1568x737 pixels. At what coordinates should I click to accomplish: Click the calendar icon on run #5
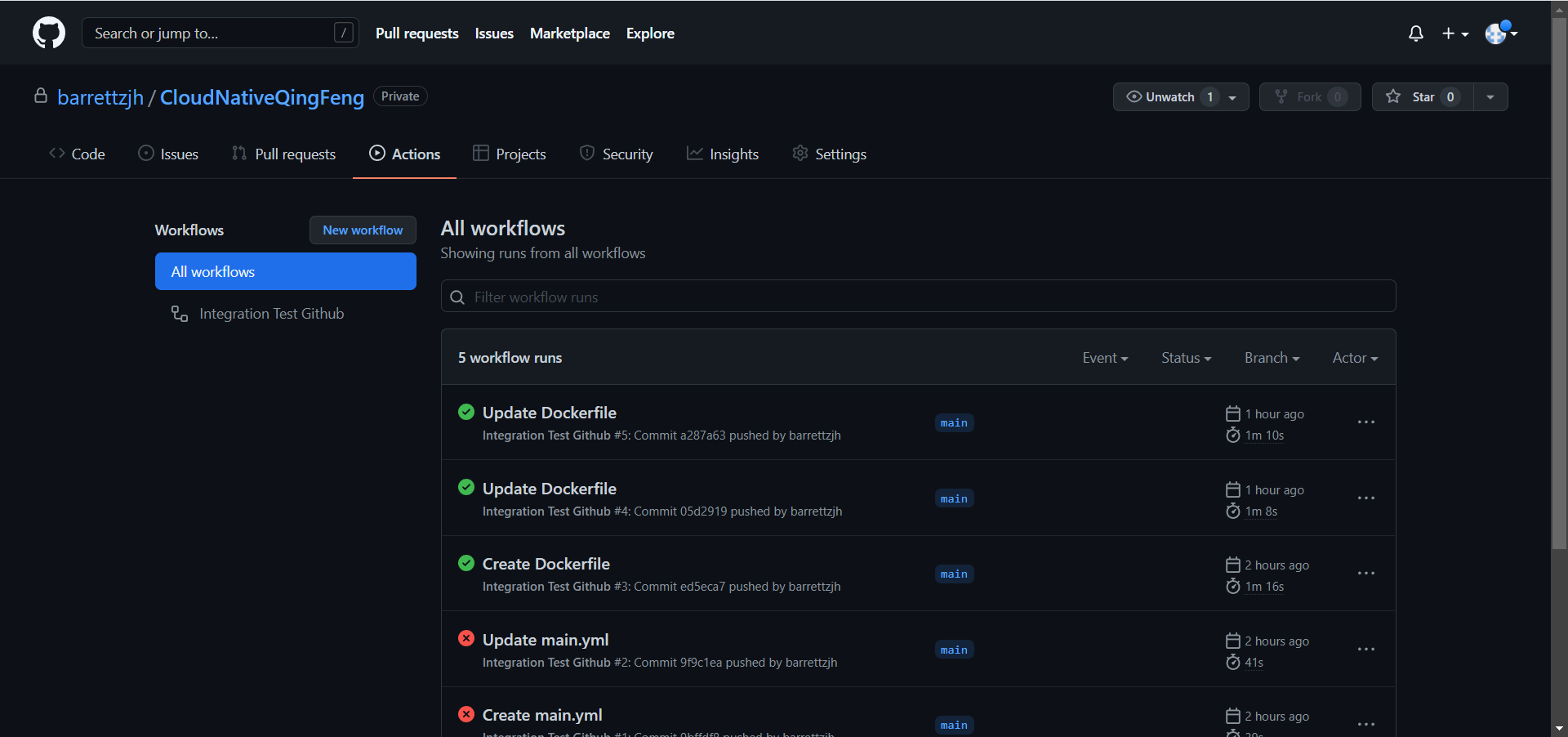[x=1233, y=414]
